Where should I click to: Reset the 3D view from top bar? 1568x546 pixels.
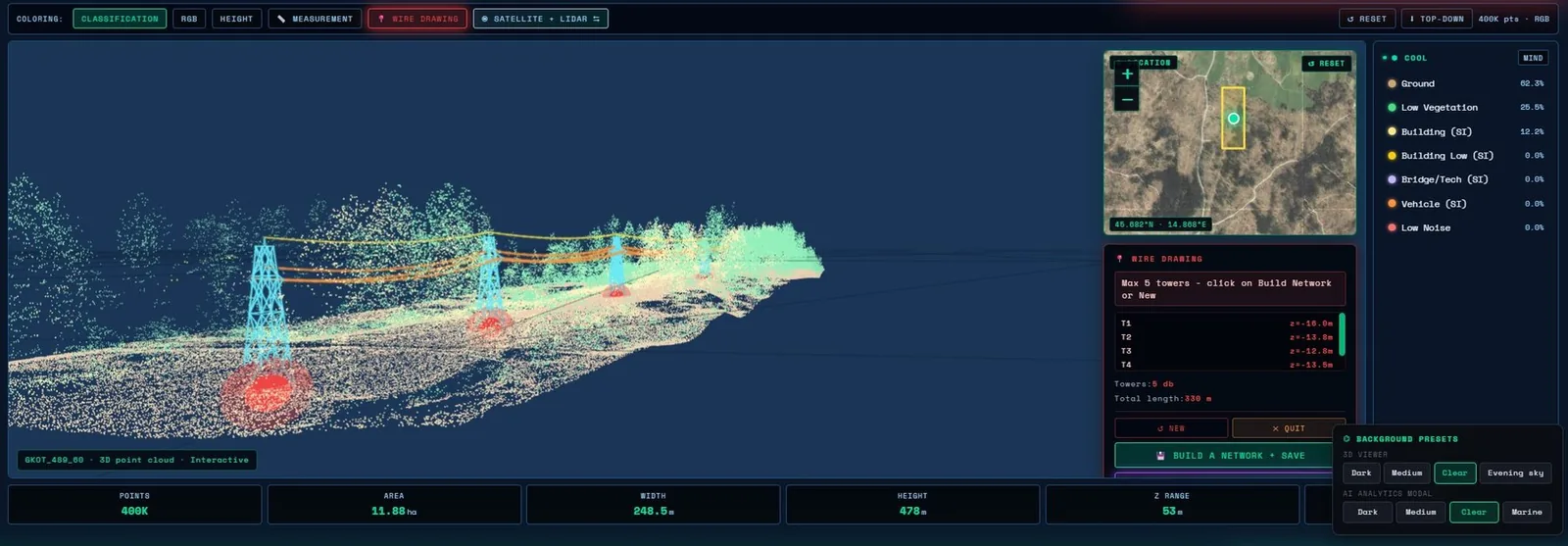(1366, 19)
